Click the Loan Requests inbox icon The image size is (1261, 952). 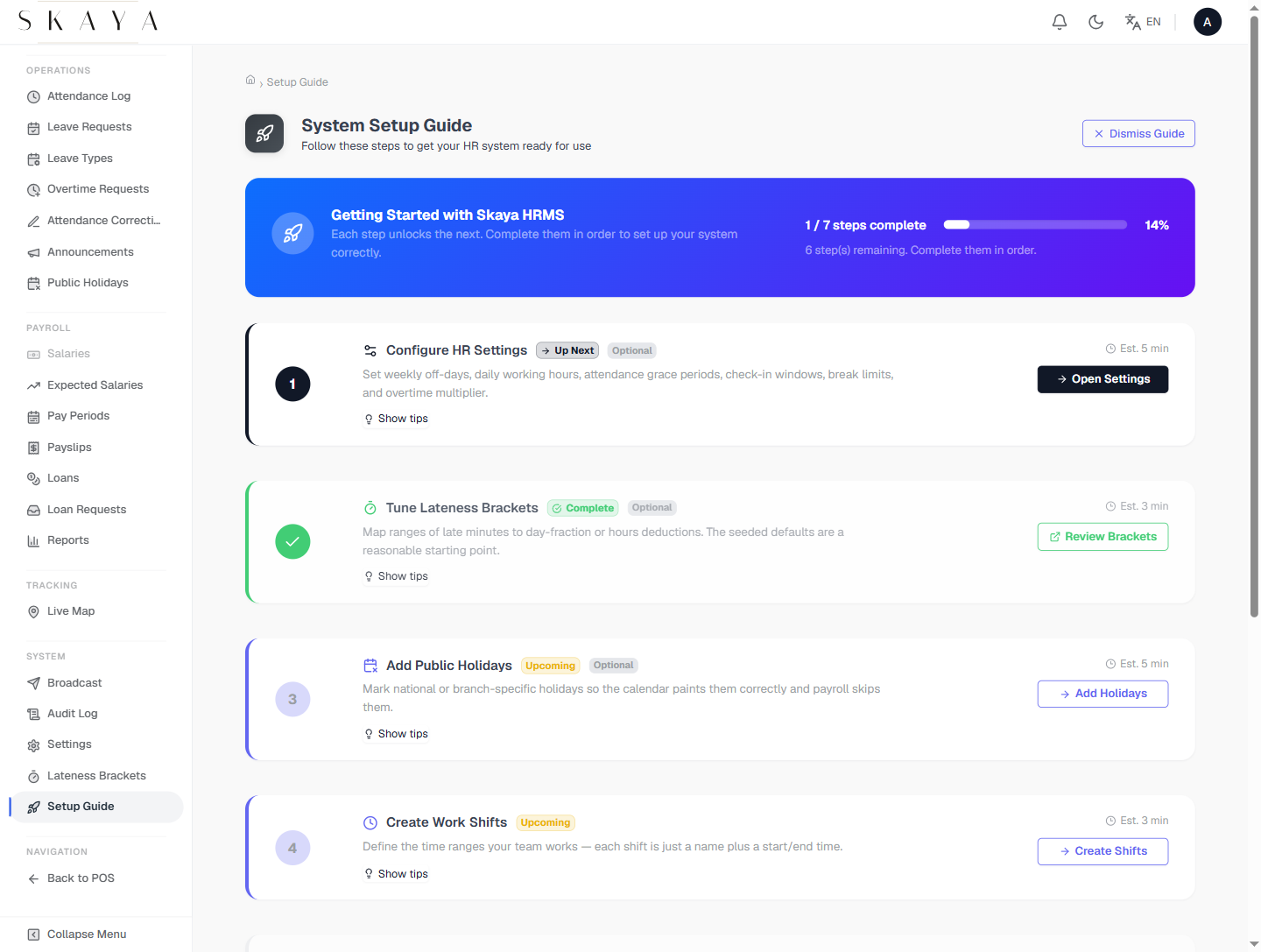point(33,510)
